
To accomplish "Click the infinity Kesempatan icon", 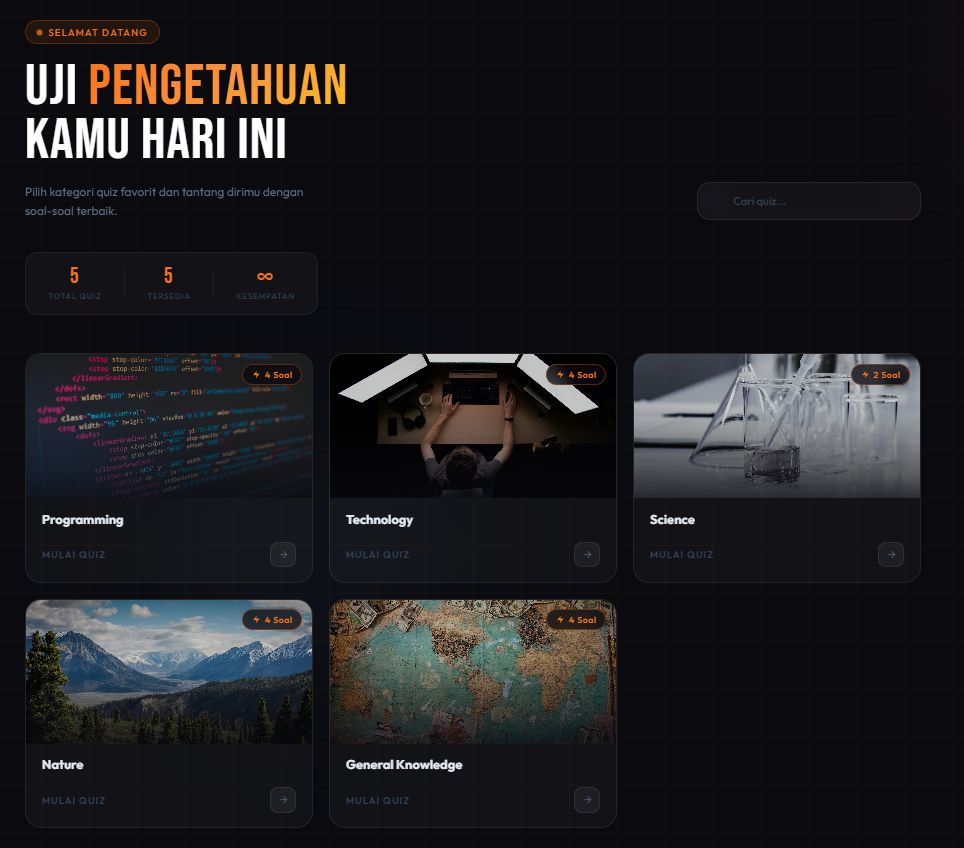I will coord(265,276).
